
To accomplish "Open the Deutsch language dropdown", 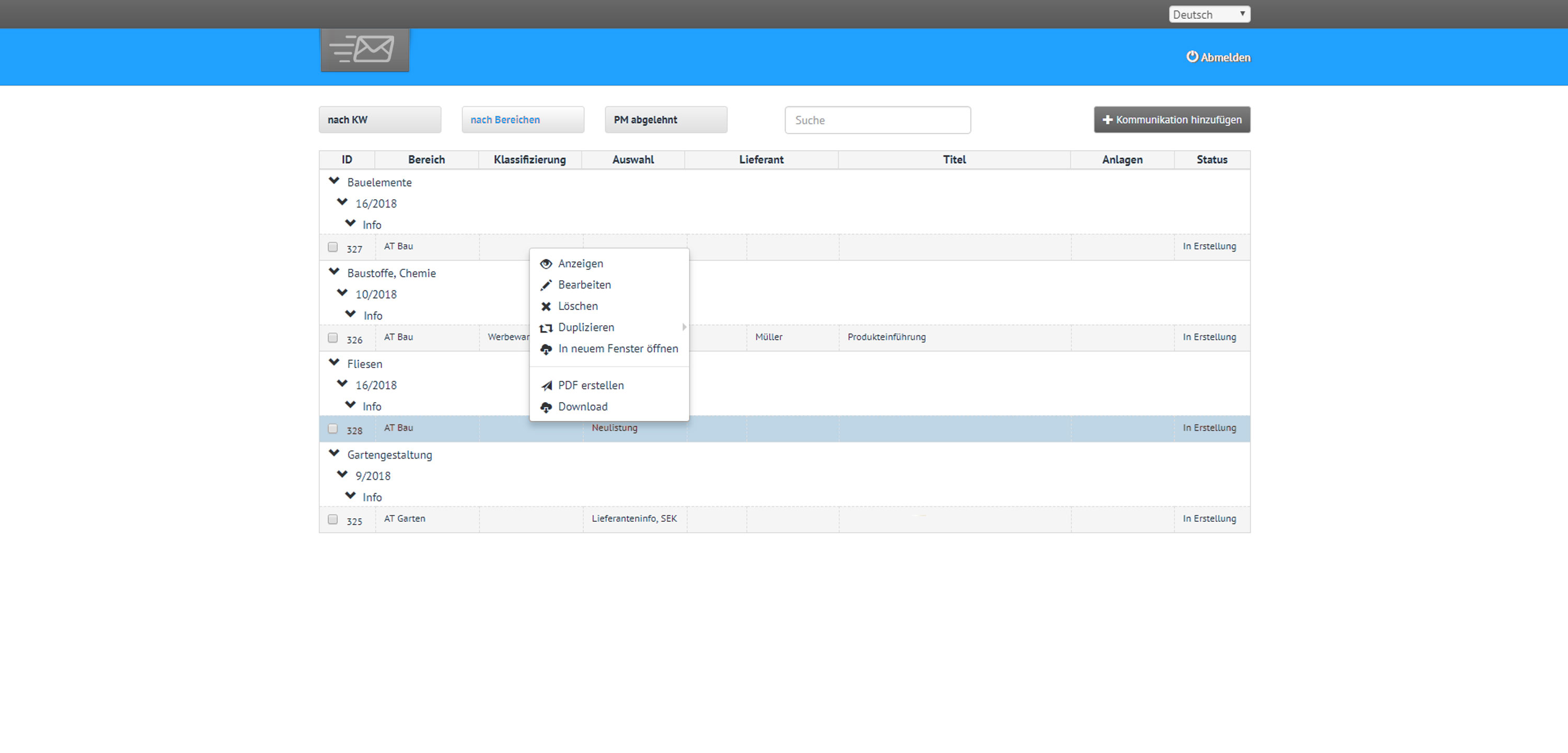I will coord(1209,15).
